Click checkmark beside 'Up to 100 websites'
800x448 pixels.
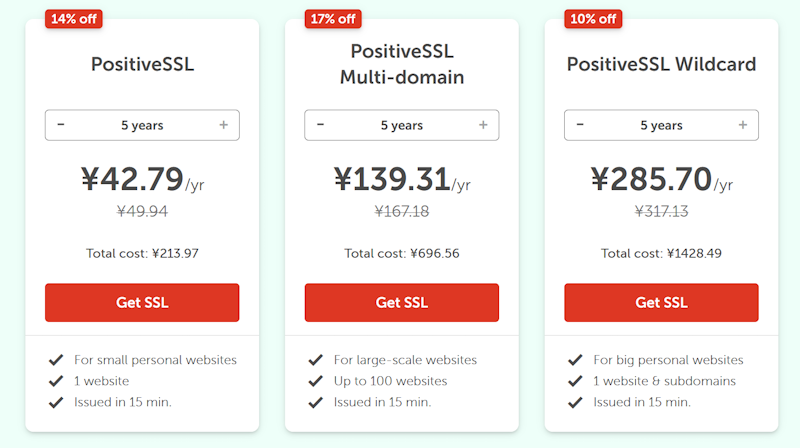click(x=316, y=381)
